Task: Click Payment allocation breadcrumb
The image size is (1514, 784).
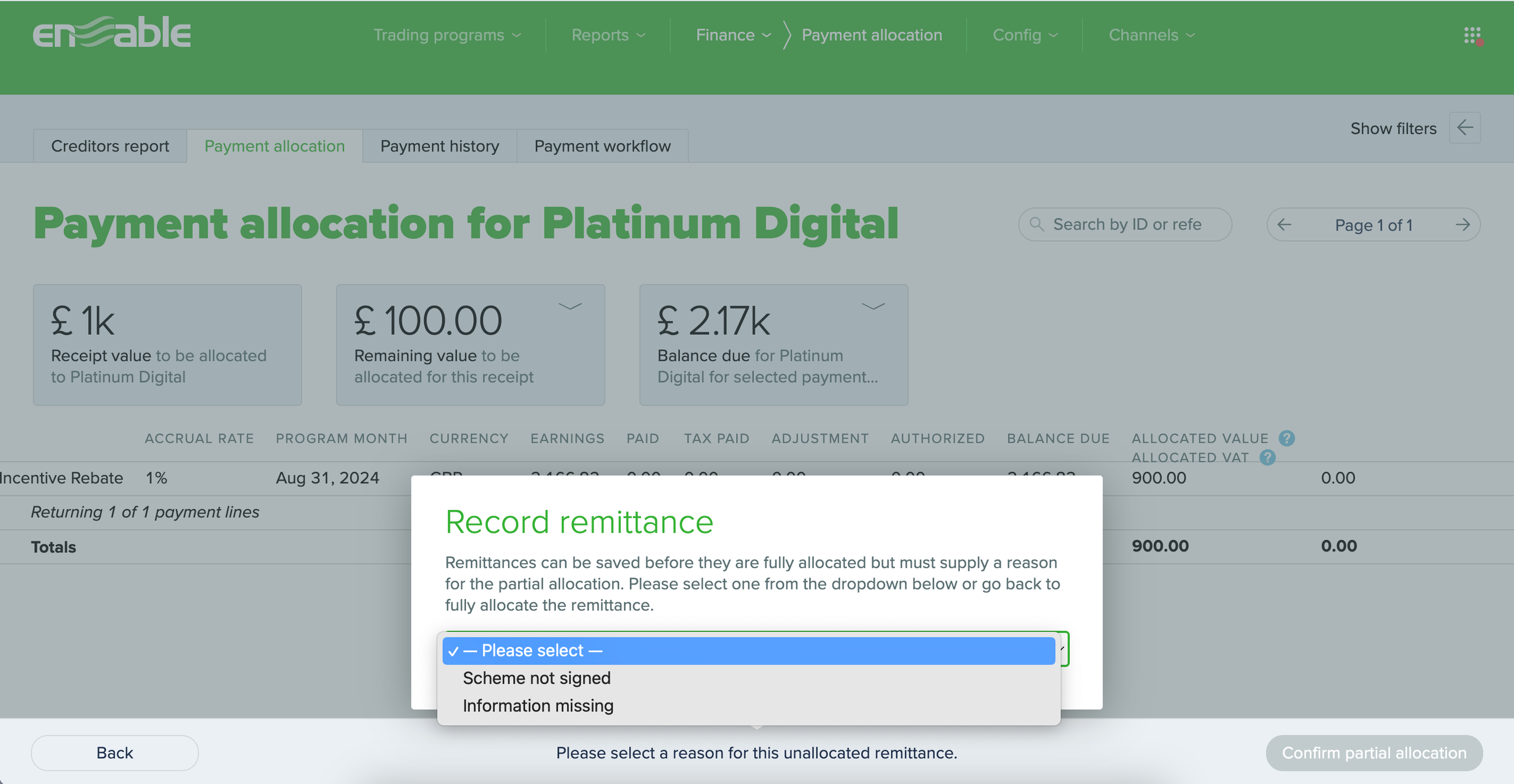Action: 872,35
